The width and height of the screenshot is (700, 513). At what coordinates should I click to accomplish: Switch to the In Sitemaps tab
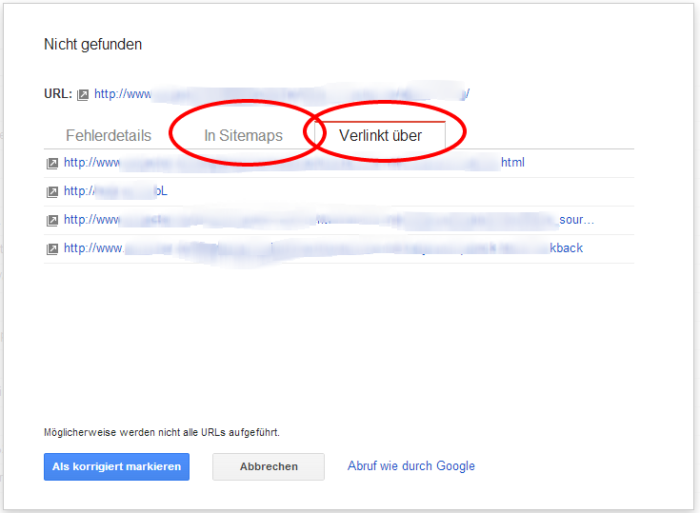243,135
